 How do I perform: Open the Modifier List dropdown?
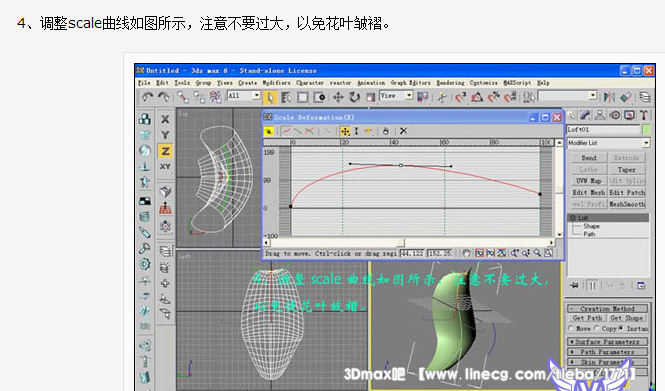[x=608, y=143]
